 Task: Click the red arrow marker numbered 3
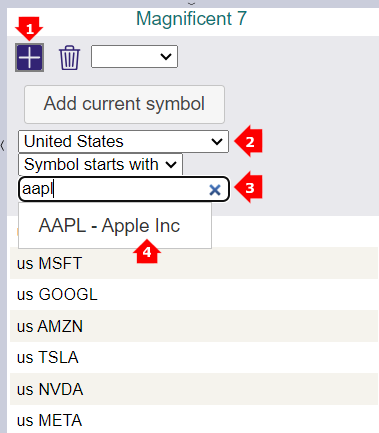pos(248,188)
